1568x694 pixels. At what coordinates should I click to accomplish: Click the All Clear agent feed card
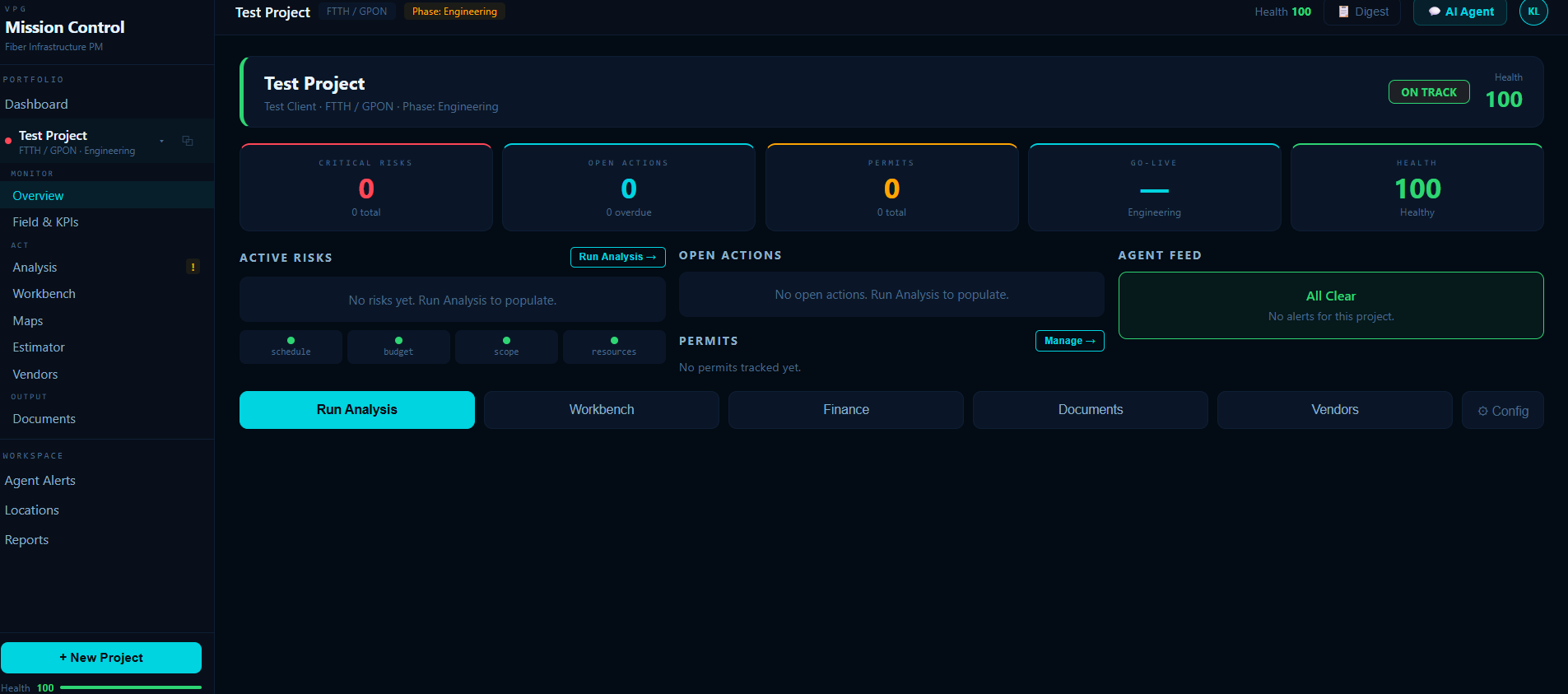pyautogui.click(x=1331, y=305)
